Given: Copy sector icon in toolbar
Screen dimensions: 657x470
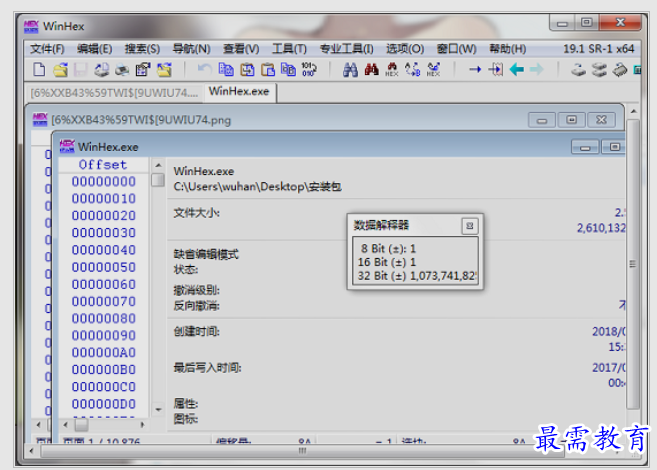Looking at the screenshot, I should 226,69.
